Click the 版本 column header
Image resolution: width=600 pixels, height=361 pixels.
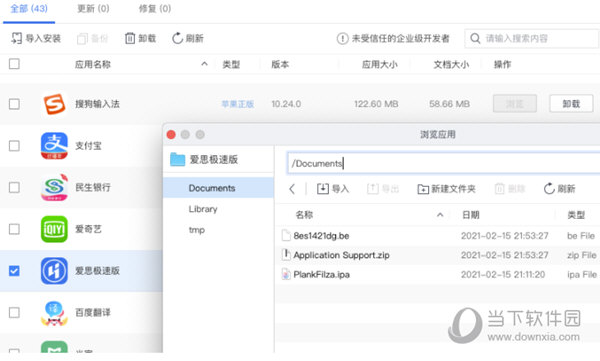click(x=280, y=64)
